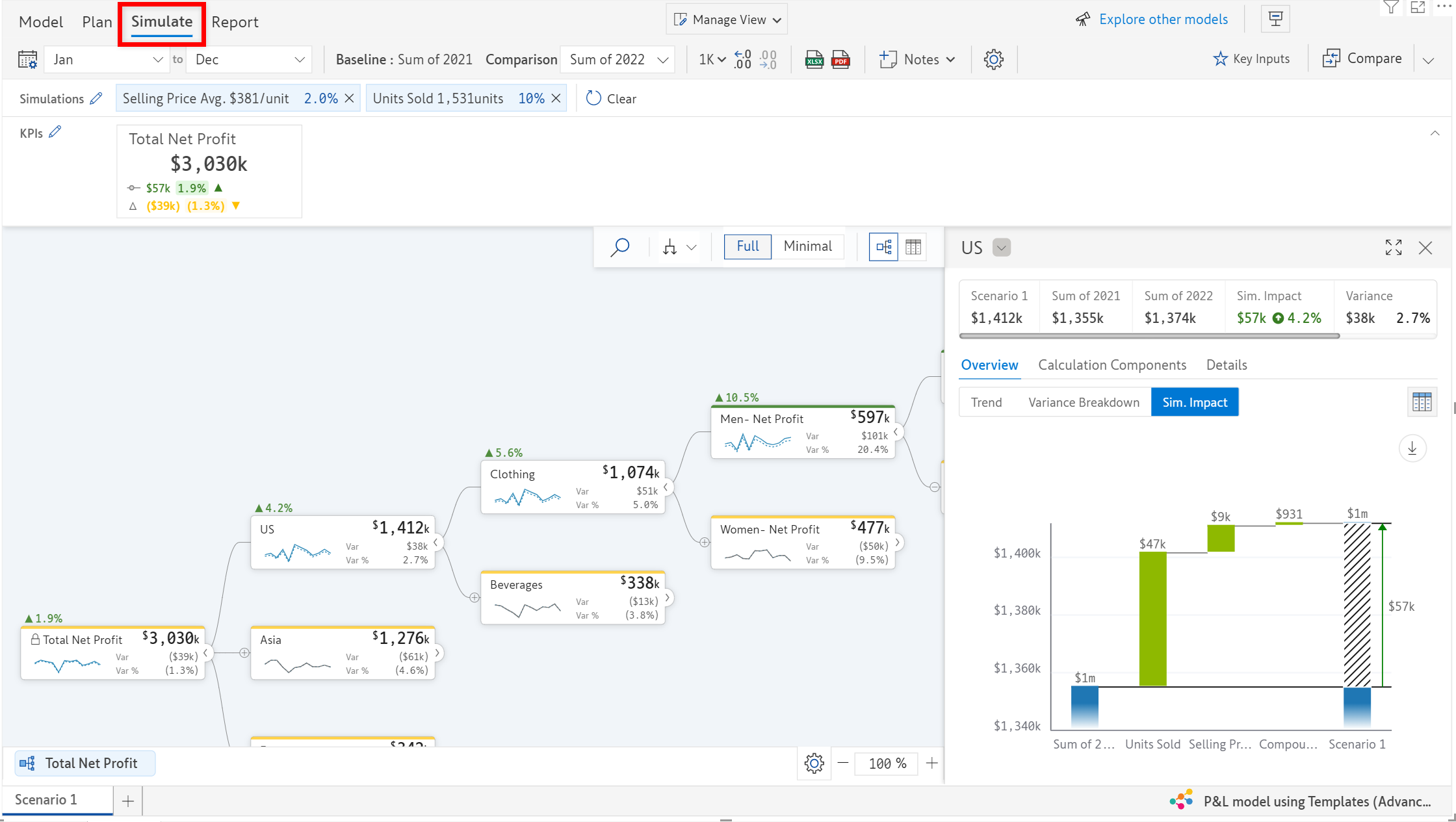This screenshot has width=1456, height=822.
Task: Click the zoom in plus button
Action: [x=931, y=763]
